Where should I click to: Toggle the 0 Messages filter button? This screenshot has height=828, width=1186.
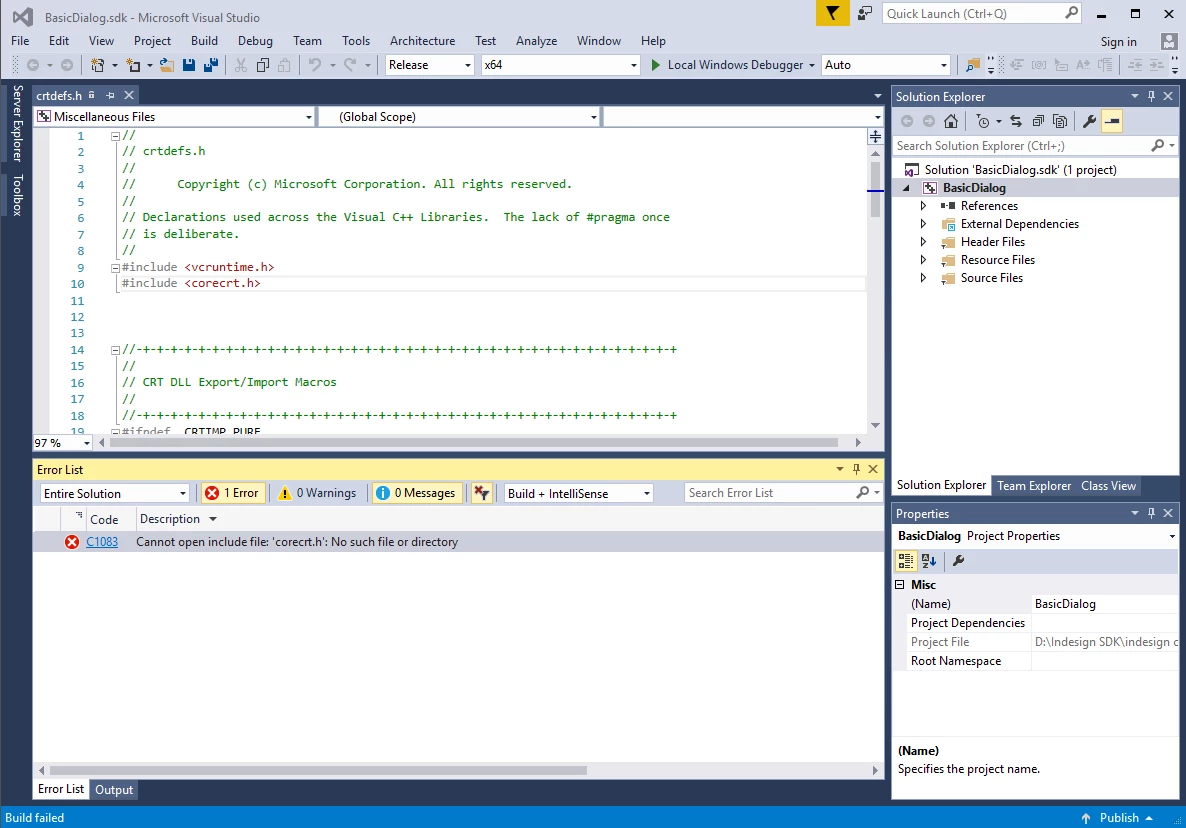point(416,493)
